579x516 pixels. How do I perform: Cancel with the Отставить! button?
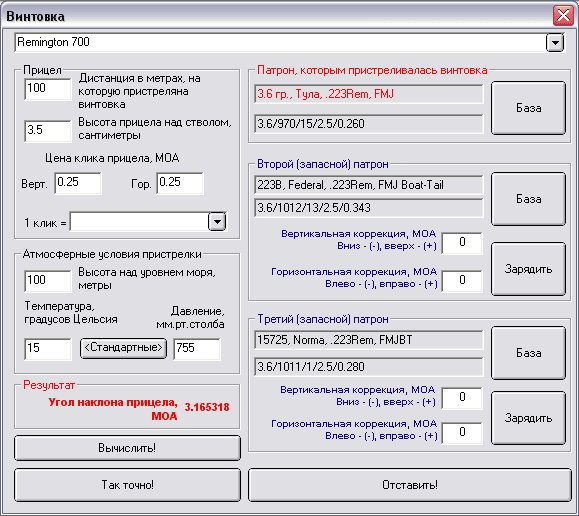pos(410,485)
